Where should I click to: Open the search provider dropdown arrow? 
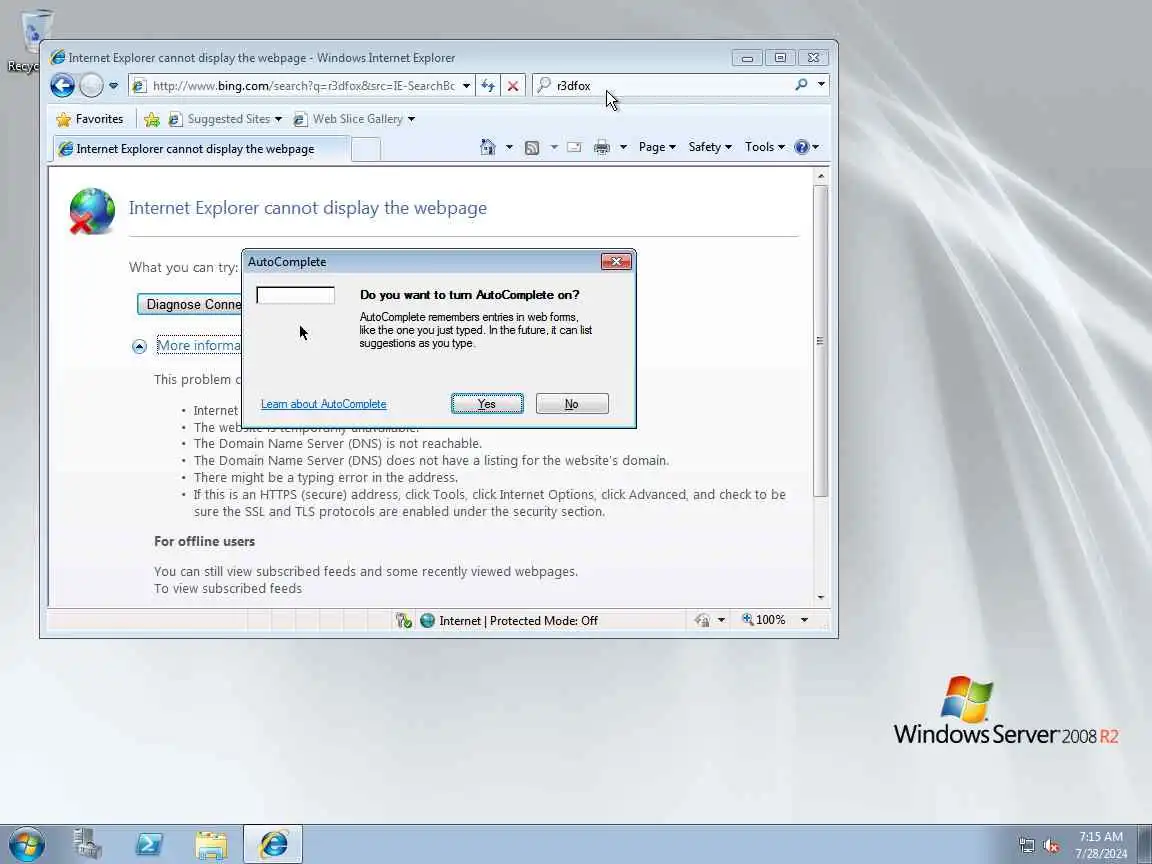click(821, 85)
